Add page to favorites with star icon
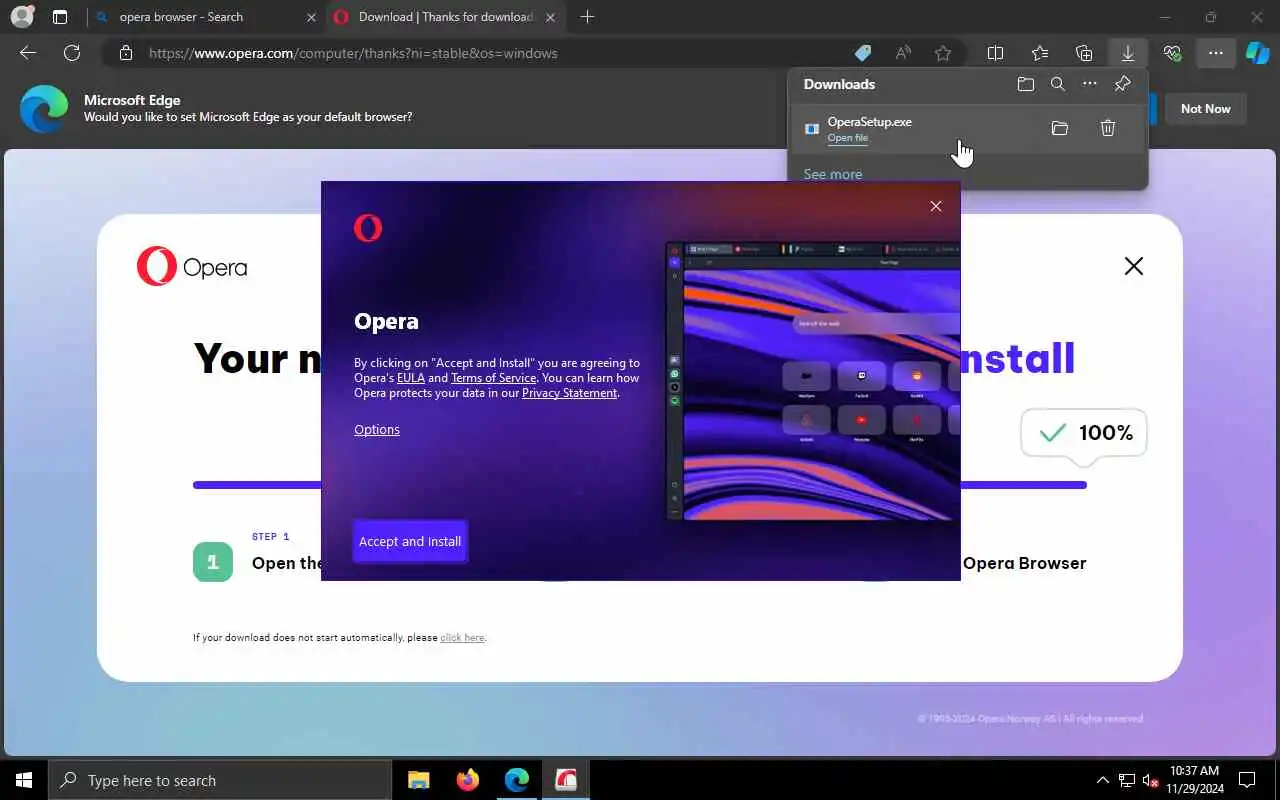Image resolution: width=1280 pixels, height=800 pixels. tap(943, 53)
